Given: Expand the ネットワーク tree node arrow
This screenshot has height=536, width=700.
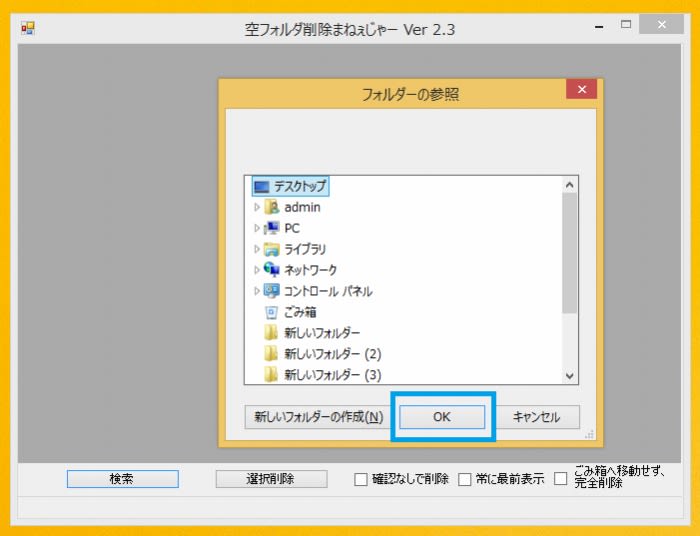Looking at the screenshot, I should [257, 270].
